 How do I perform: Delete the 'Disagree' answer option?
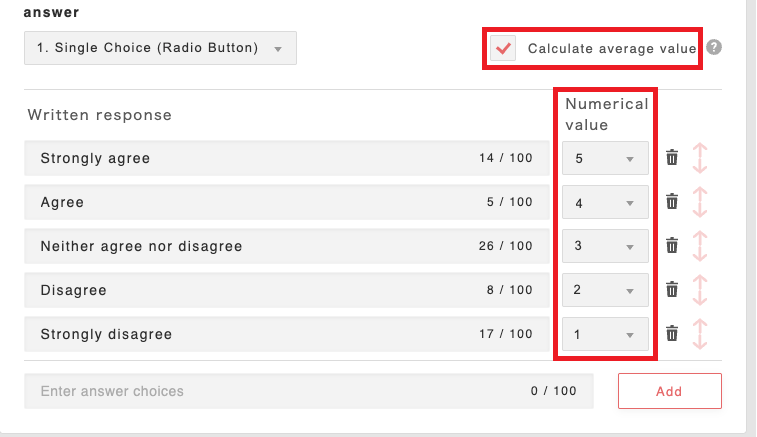672,290
